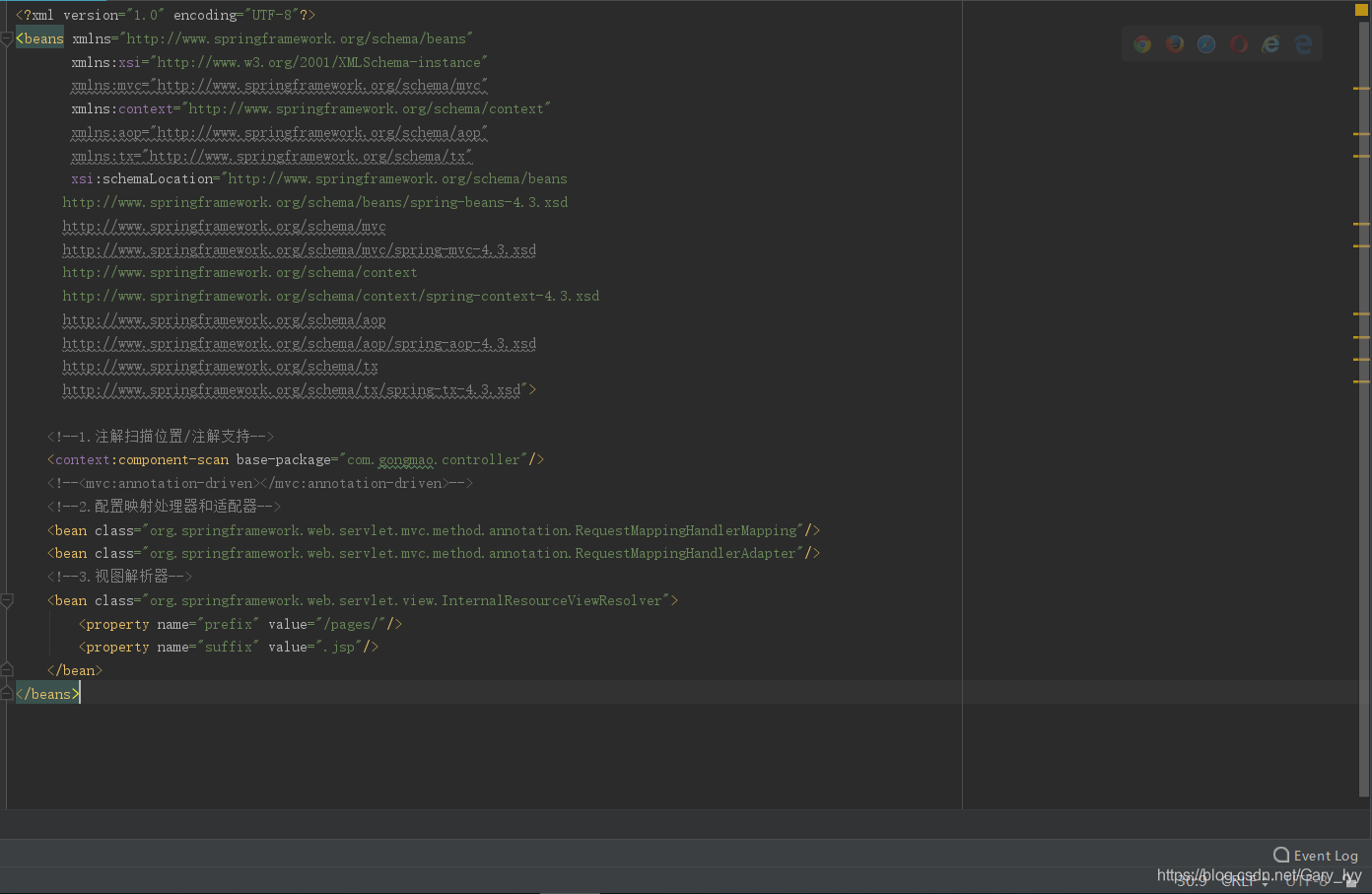The width and height of the screenshot is (1372, 894).
Task: Jump to the schema/aop URL warning stripe mark
Action: [1362, 313]
